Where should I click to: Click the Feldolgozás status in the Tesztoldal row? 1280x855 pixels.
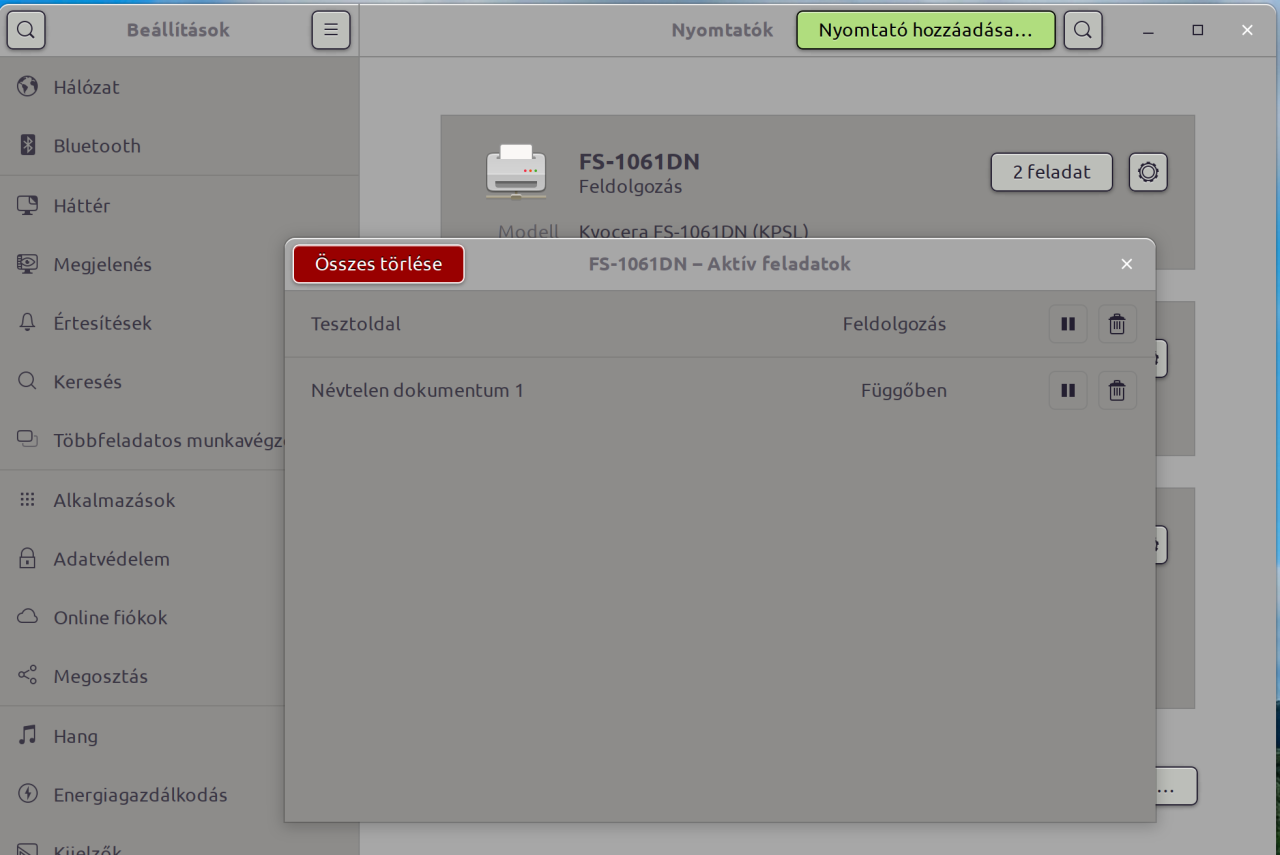894,324
